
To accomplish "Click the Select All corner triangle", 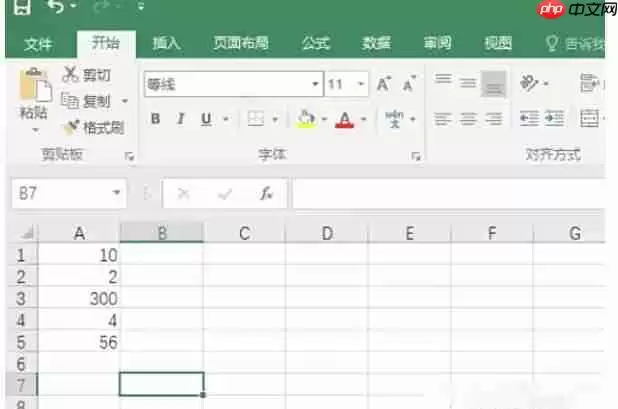I will (27, 233).
